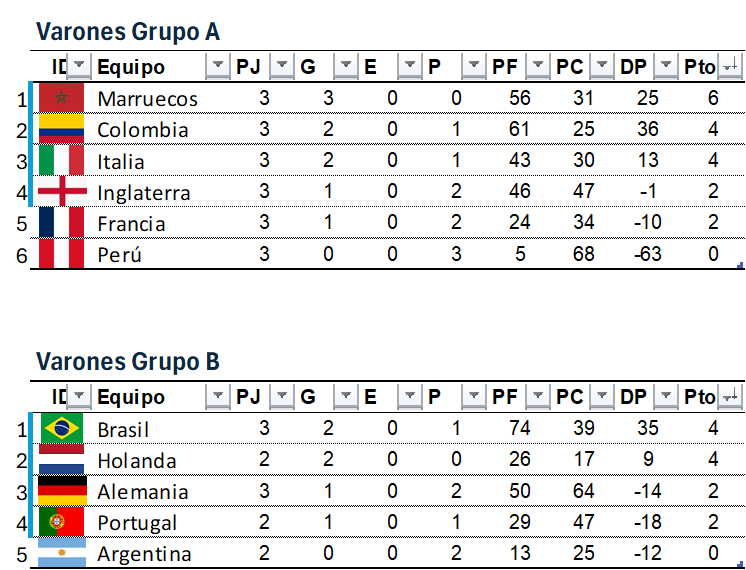Click the Argentina flag icon
Screen dimensions: 746x570
coord(60,553)
